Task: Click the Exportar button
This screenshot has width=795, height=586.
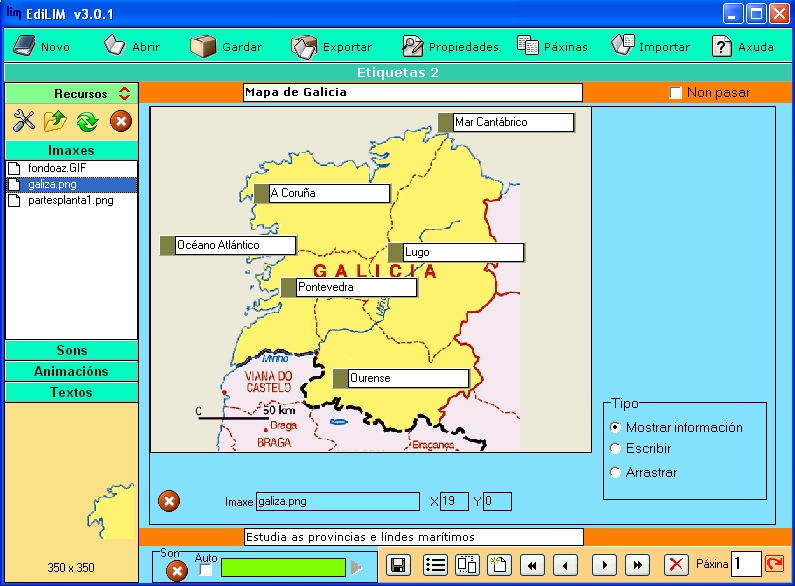Action: pos(332,46)
